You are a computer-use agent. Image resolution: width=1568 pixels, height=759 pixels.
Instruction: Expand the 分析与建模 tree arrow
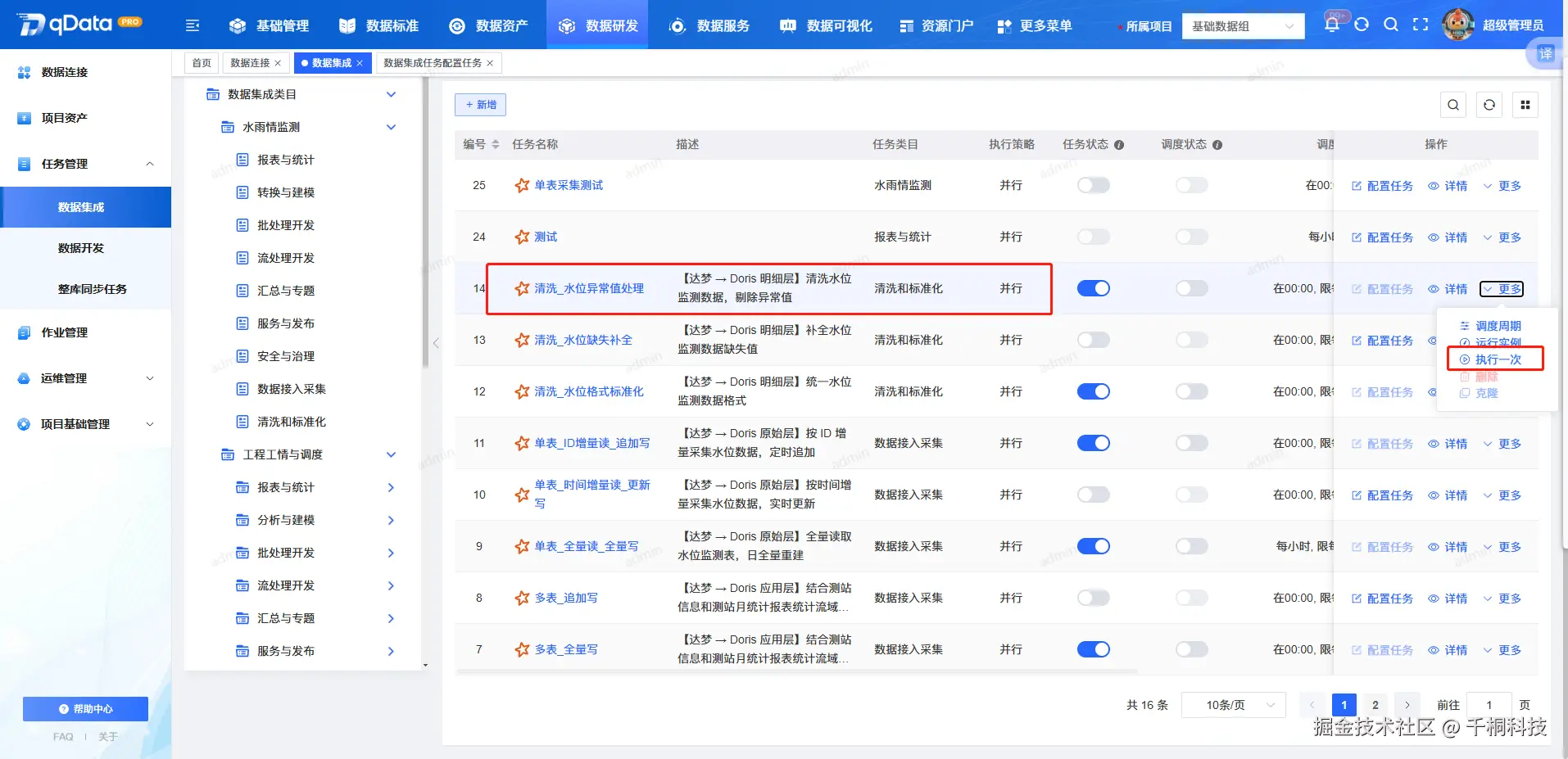click(x=391, y=520)
